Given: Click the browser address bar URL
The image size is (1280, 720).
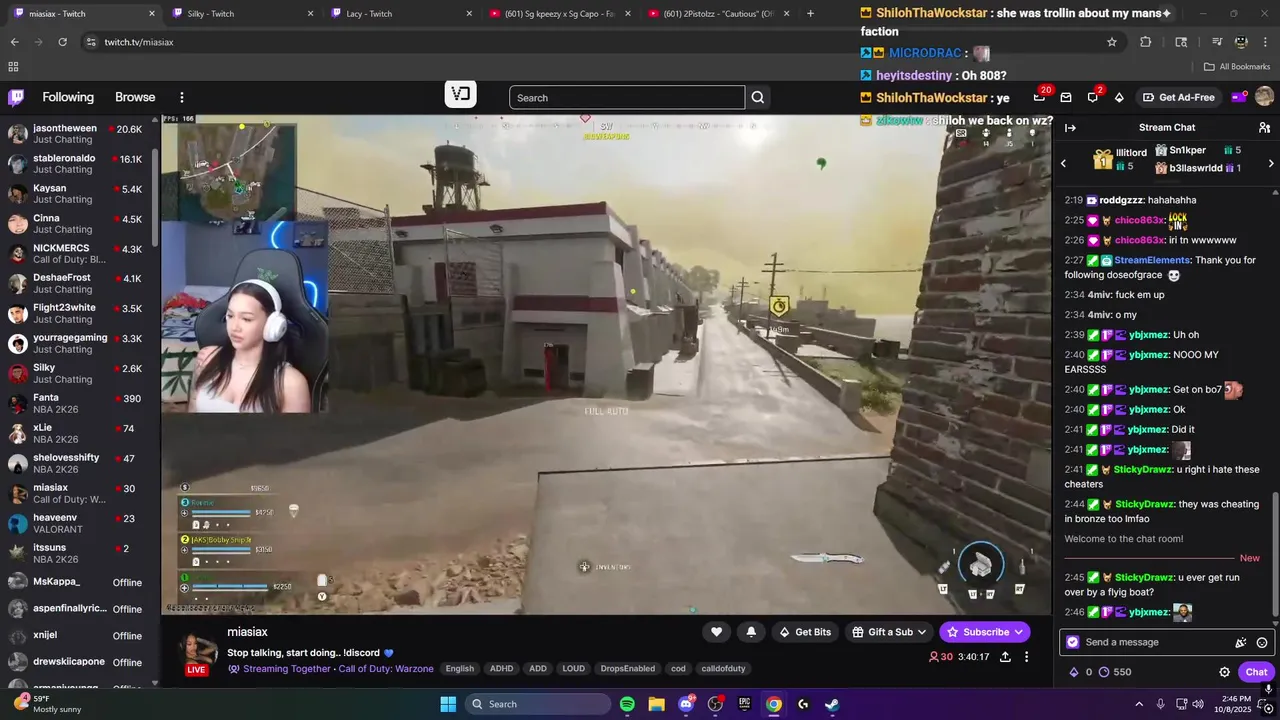Looking at the screenshot, I should 139,42.
